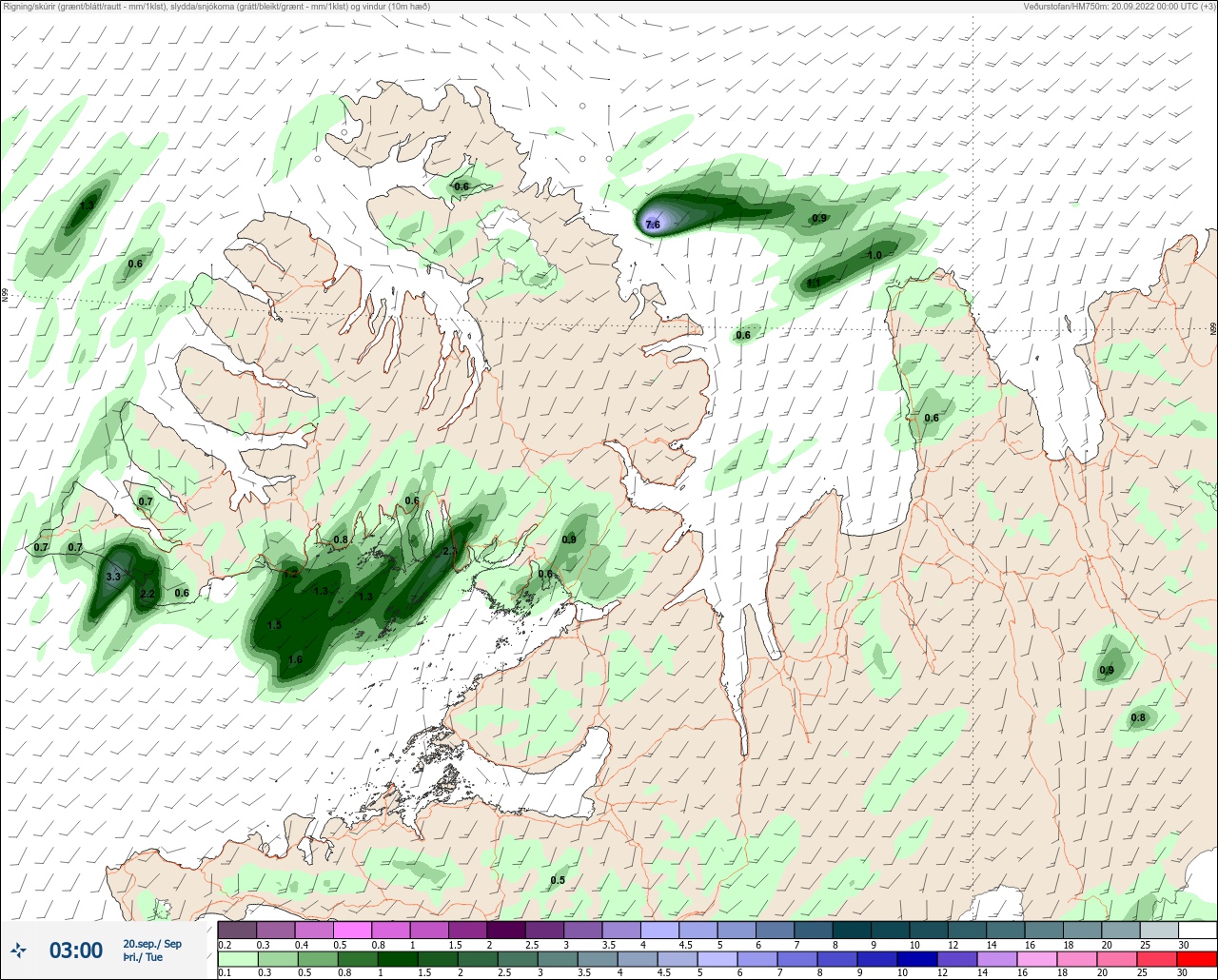
Task: Click the '0.1' label under lower legend
Action: (x=225, y=973)
